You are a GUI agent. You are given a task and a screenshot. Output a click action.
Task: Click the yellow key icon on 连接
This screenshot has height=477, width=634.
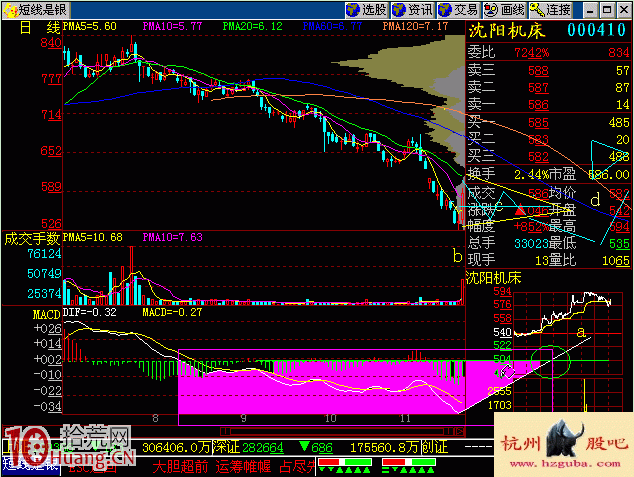coord(537,10)
